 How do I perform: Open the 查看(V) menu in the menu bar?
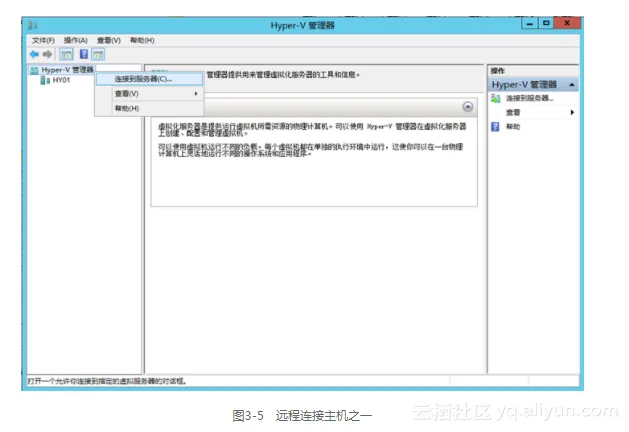[x=109, y=40]
